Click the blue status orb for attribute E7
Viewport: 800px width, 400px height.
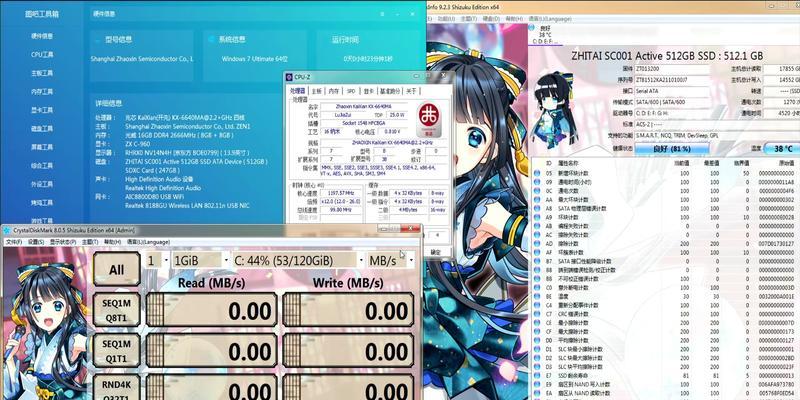[537, 376]
